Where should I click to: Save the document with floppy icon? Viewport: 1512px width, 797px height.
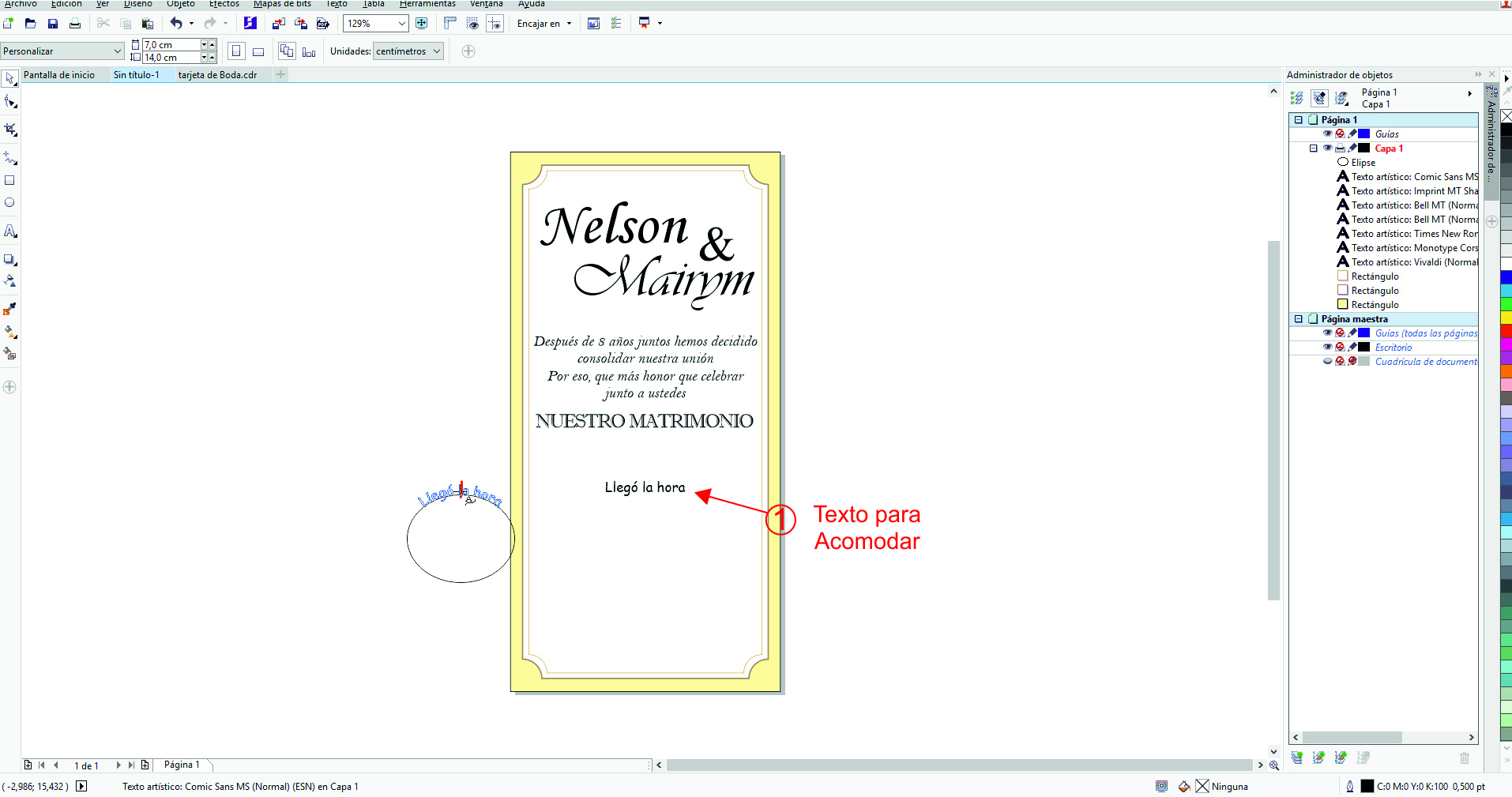(52, 24)
